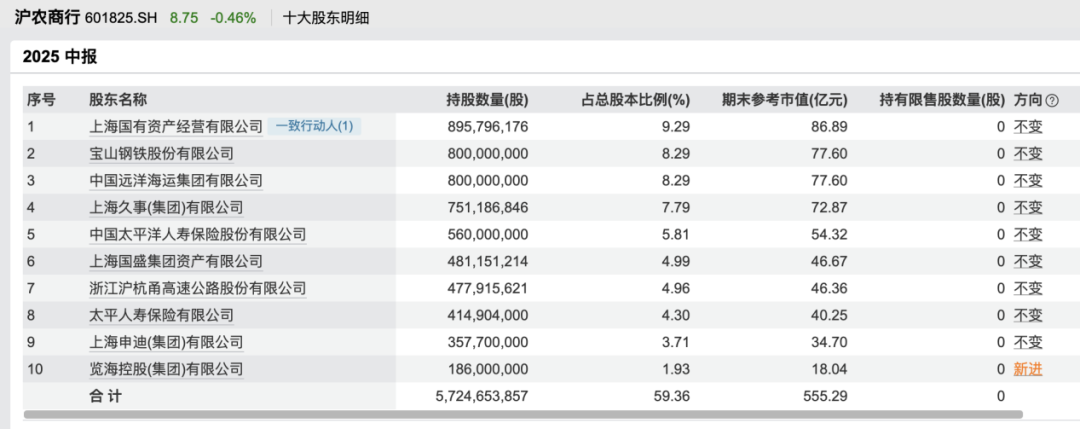The height and width of the screenshot is (429, 1080).
Task: Open shareholder 上海国有资产经营有限公司 link
Action: point(176,127)
